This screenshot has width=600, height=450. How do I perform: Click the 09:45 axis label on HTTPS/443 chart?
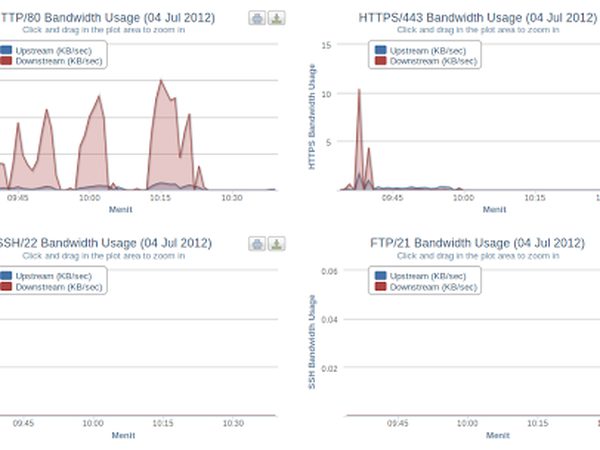392,198
